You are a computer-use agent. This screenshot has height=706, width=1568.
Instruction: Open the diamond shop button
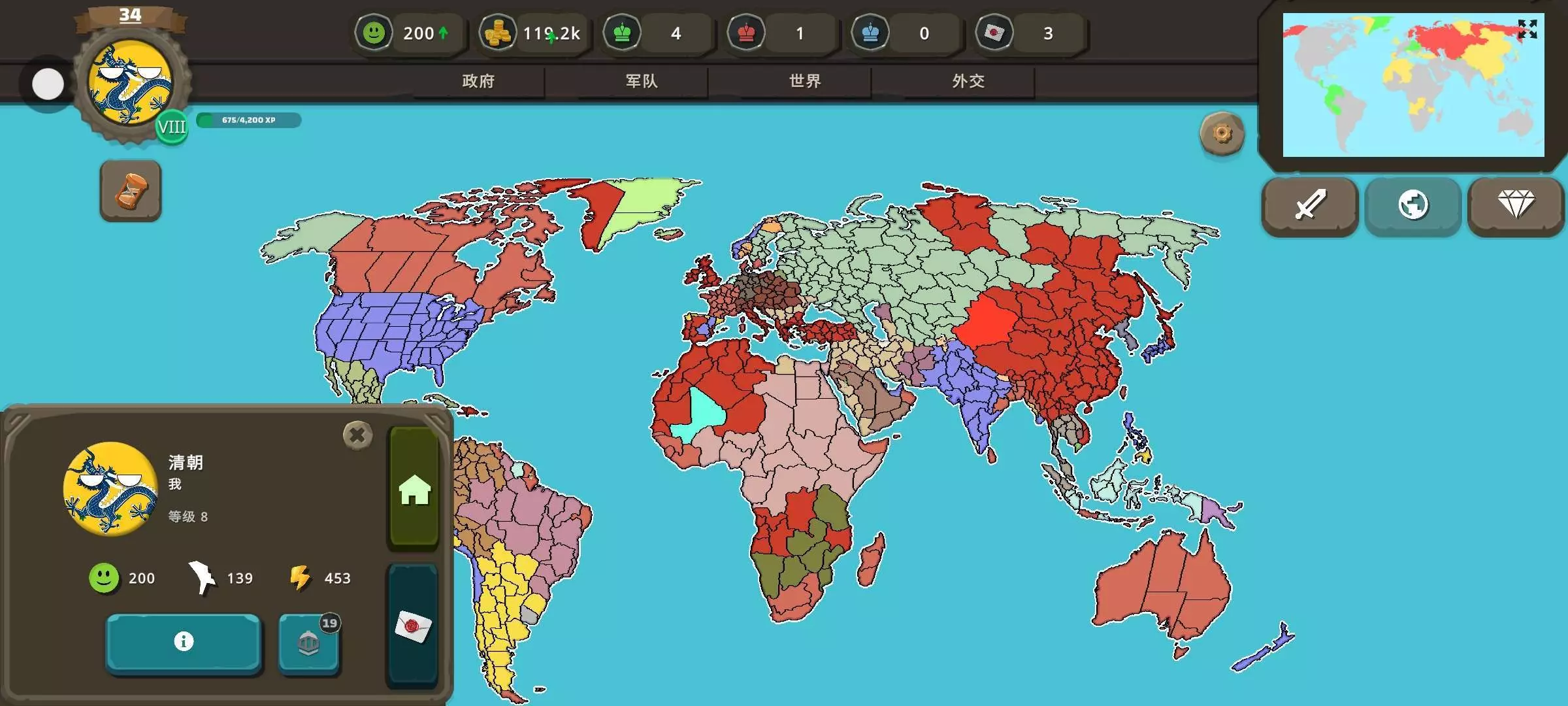[x=1516, y=205]
